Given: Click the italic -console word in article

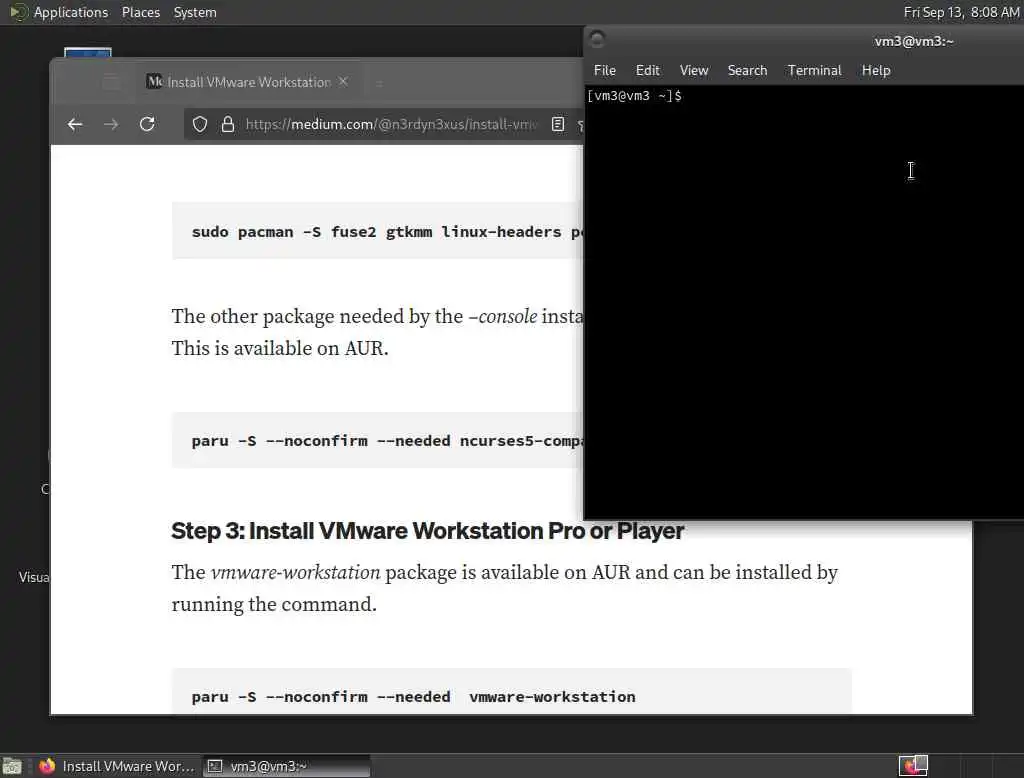Looking at the screenshot, I should point(503,317).
